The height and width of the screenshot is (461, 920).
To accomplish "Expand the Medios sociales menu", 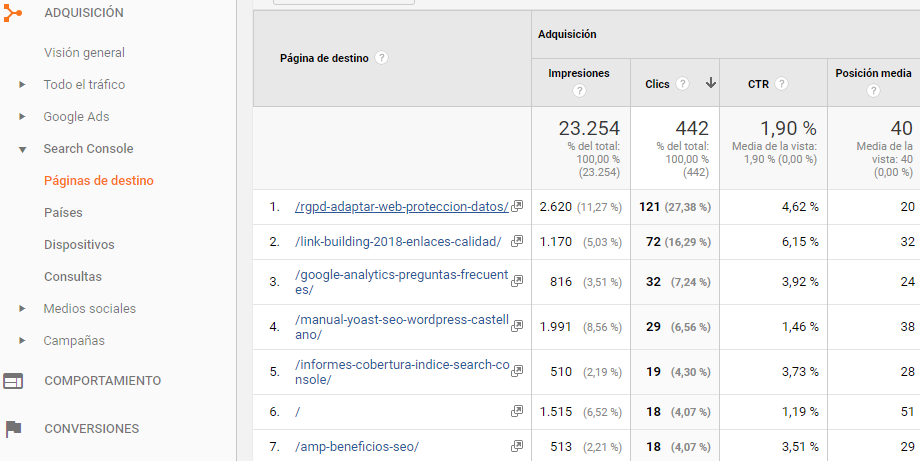I will 22,309.
